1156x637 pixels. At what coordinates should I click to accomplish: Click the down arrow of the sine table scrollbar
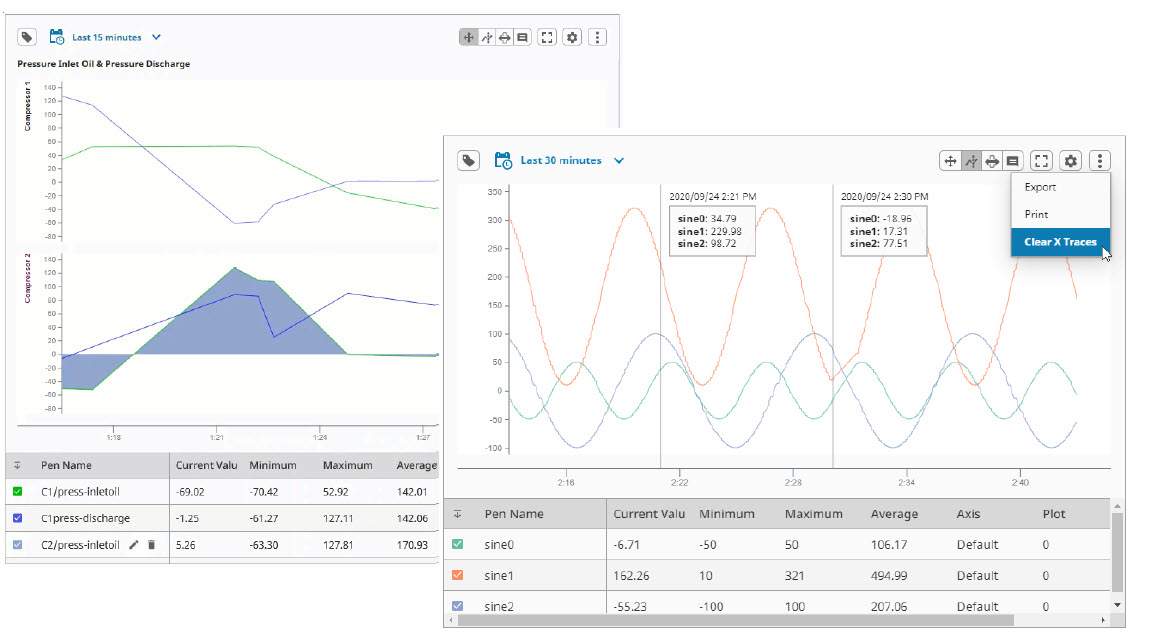click(1117, 605)
